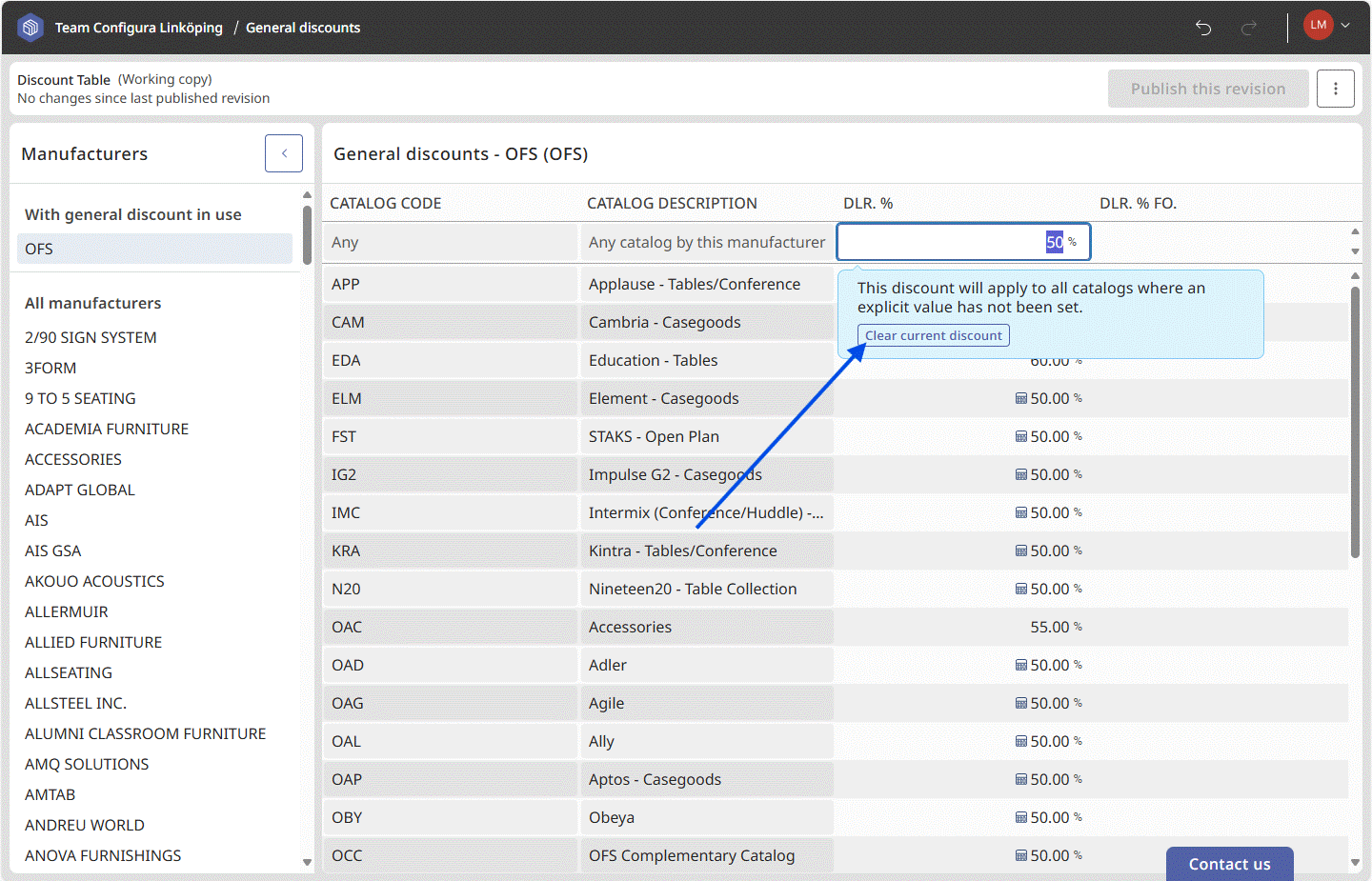Click the calculator icon in IMC row
This screenshot has height=881, width=1372.
[x=1021, y=512]
